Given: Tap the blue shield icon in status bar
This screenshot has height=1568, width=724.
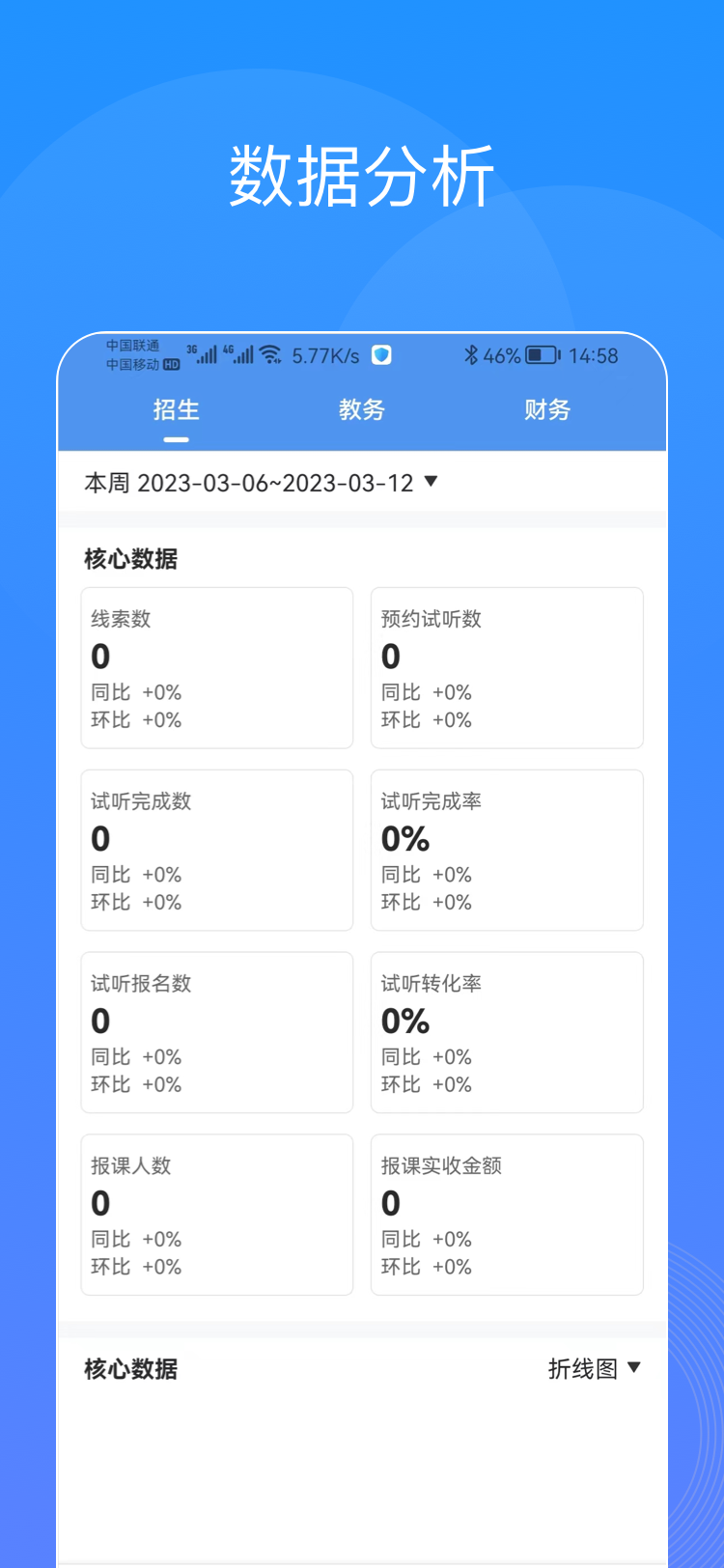Looking at the screenshot, I should [x=381, y=355].
